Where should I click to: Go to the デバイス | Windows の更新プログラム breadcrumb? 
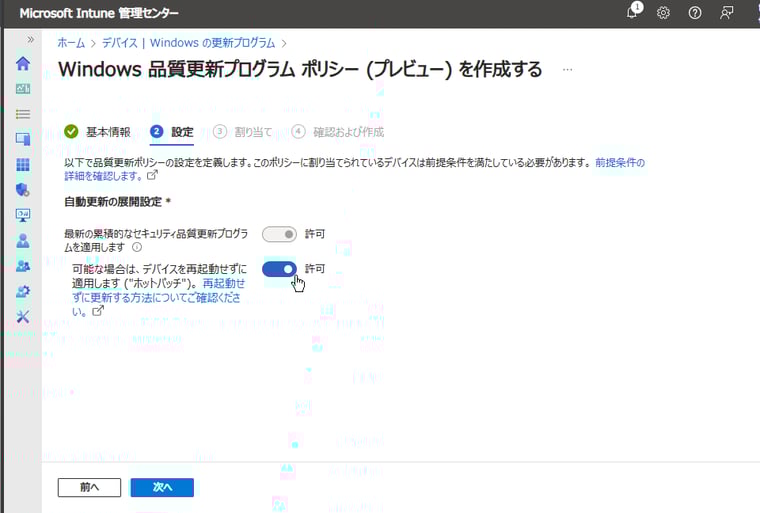click(189, 43)
